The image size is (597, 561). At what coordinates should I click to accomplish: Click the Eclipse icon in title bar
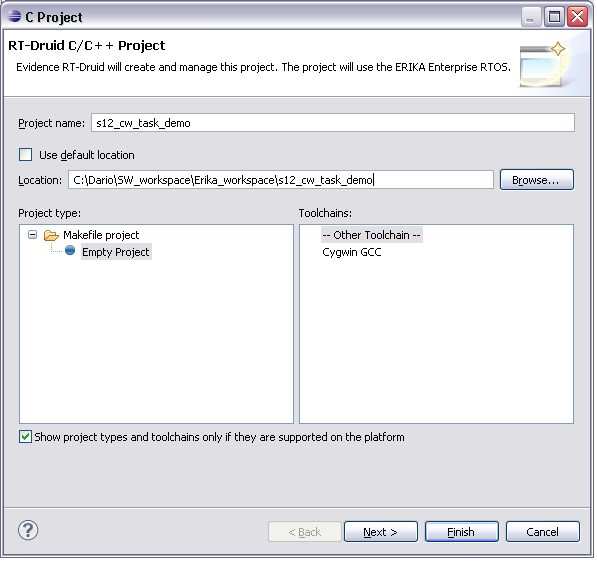point(14,17)
